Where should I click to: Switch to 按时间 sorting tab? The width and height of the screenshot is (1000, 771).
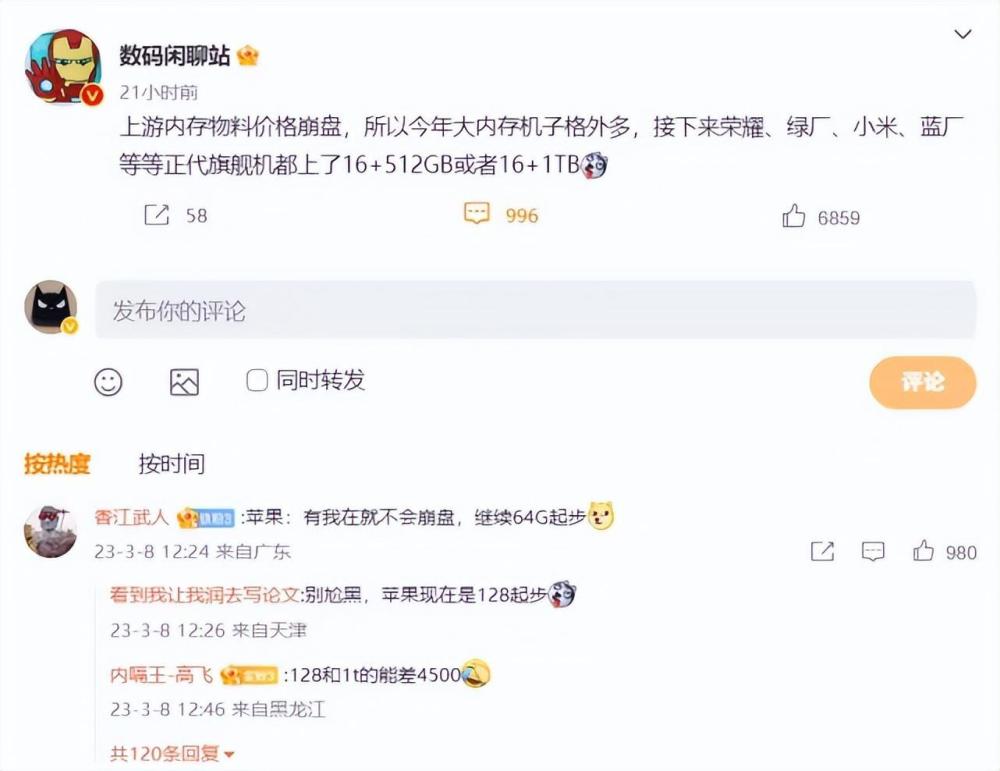coord(172,464)
